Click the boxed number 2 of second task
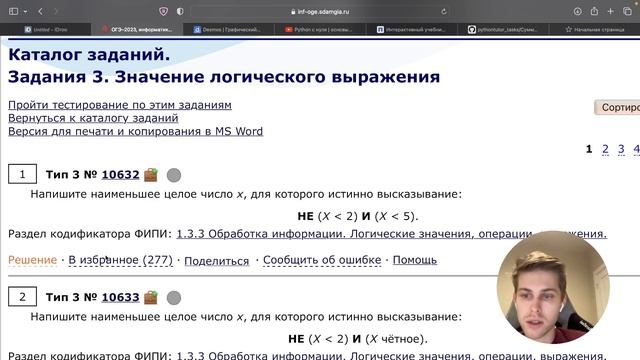This screenshot has height=360, width=640. pyautogui.click(x=22, y=297)
